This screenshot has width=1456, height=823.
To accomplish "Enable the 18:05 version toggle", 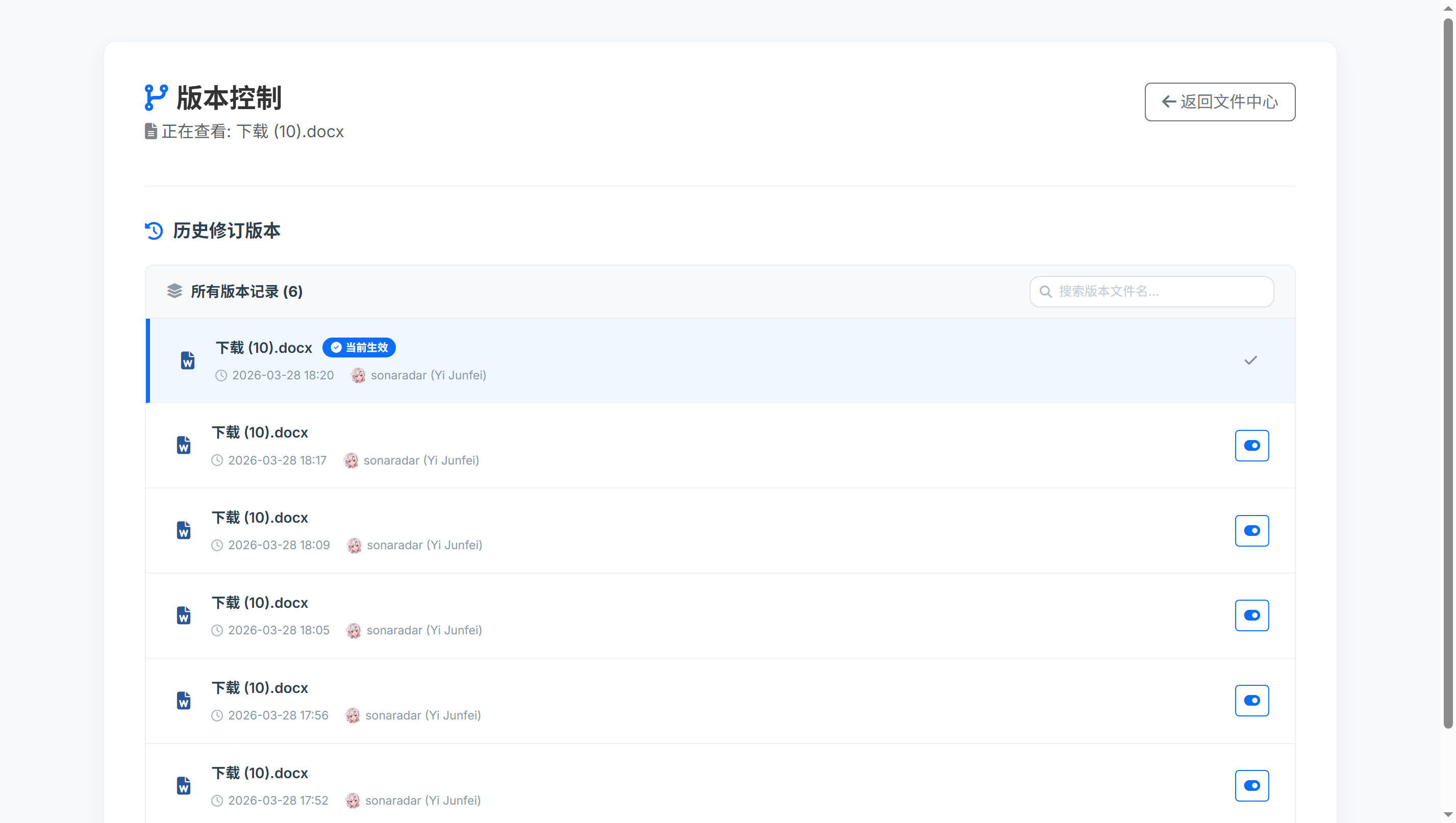I will click(x=1251, y=615).
